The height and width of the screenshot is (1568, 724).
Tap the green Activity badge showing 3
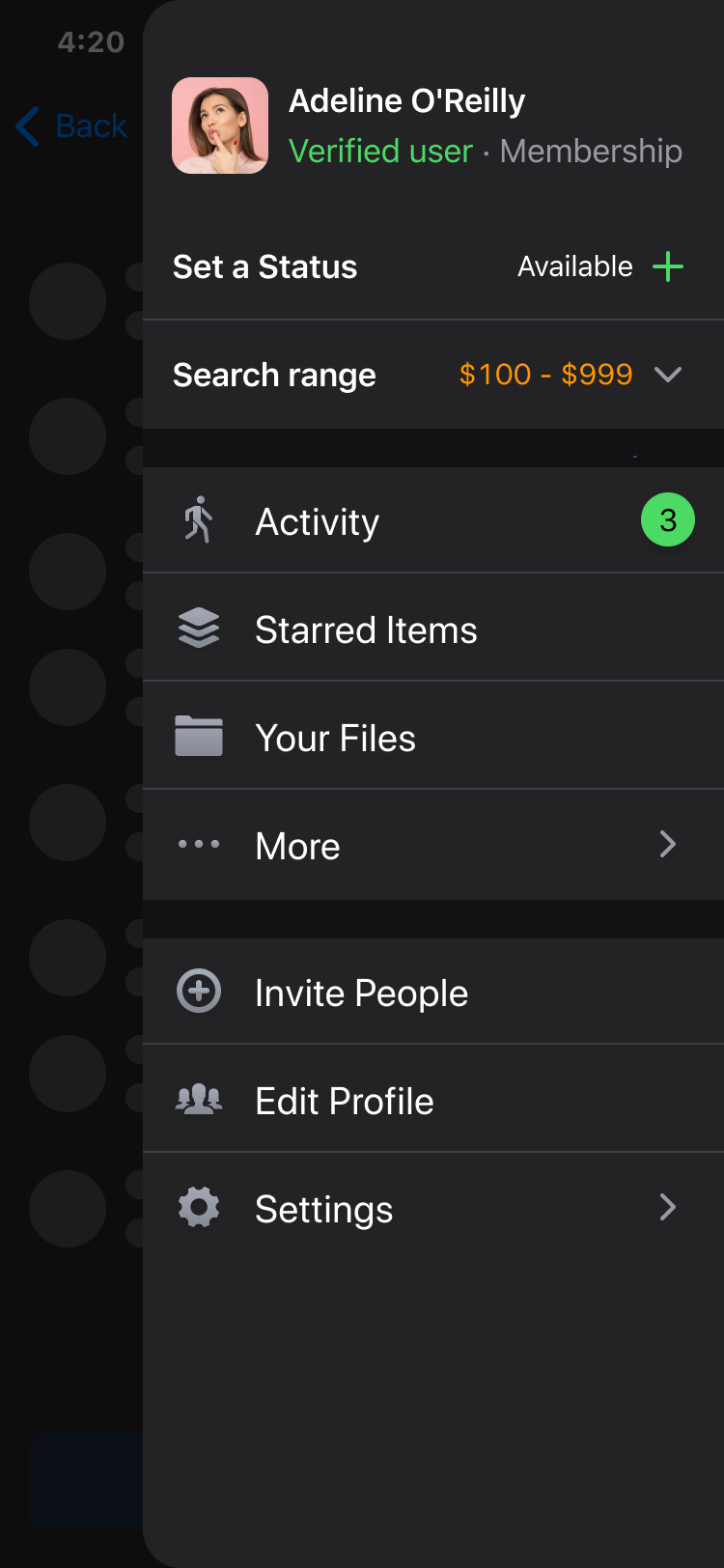pyautogui.click(x=667, y=519)
